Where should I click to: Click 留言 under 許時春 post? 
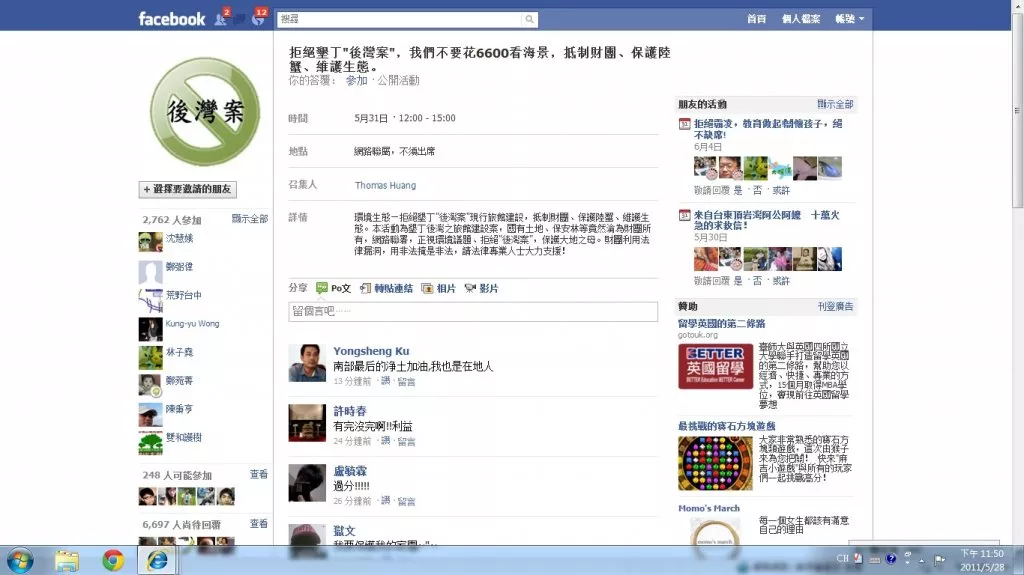406,442
